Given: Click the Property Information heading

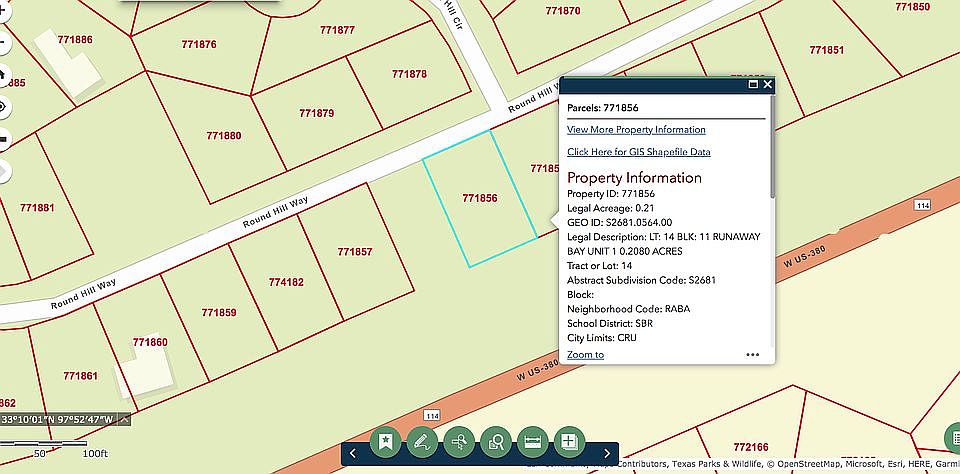Looking at the screenshot, I should [634, 178].
